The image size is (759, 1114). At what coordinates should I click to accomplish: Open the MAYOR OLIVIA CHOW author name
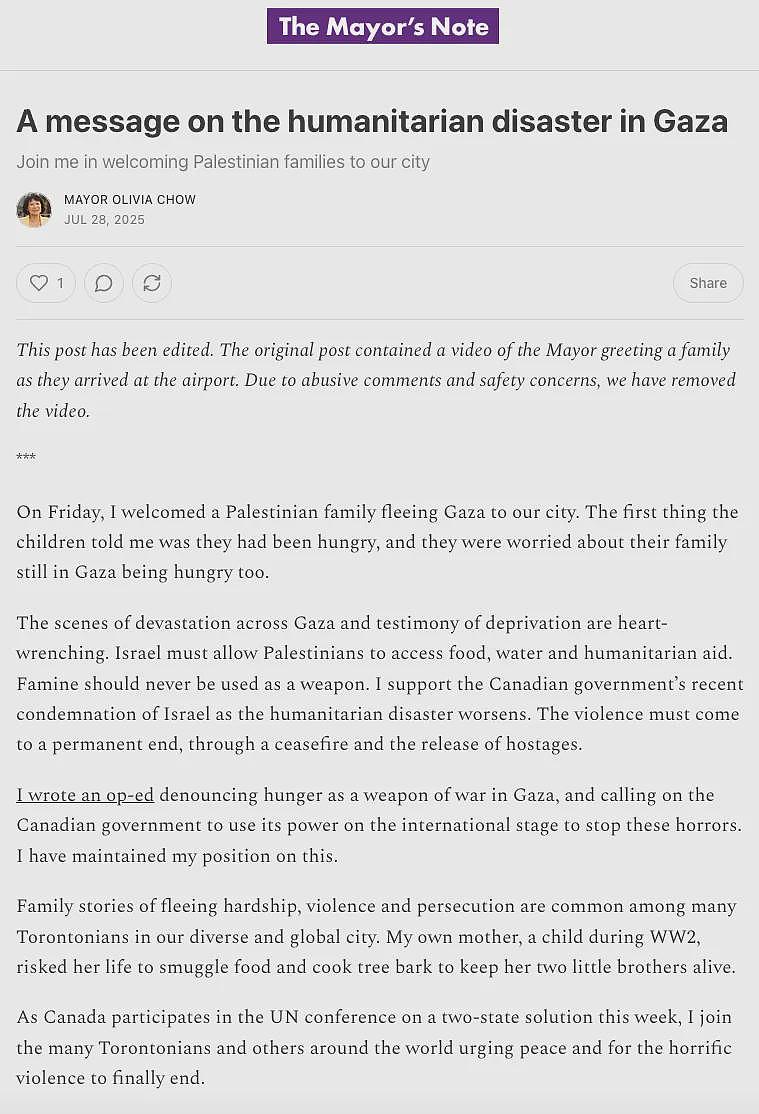(130, 200)
